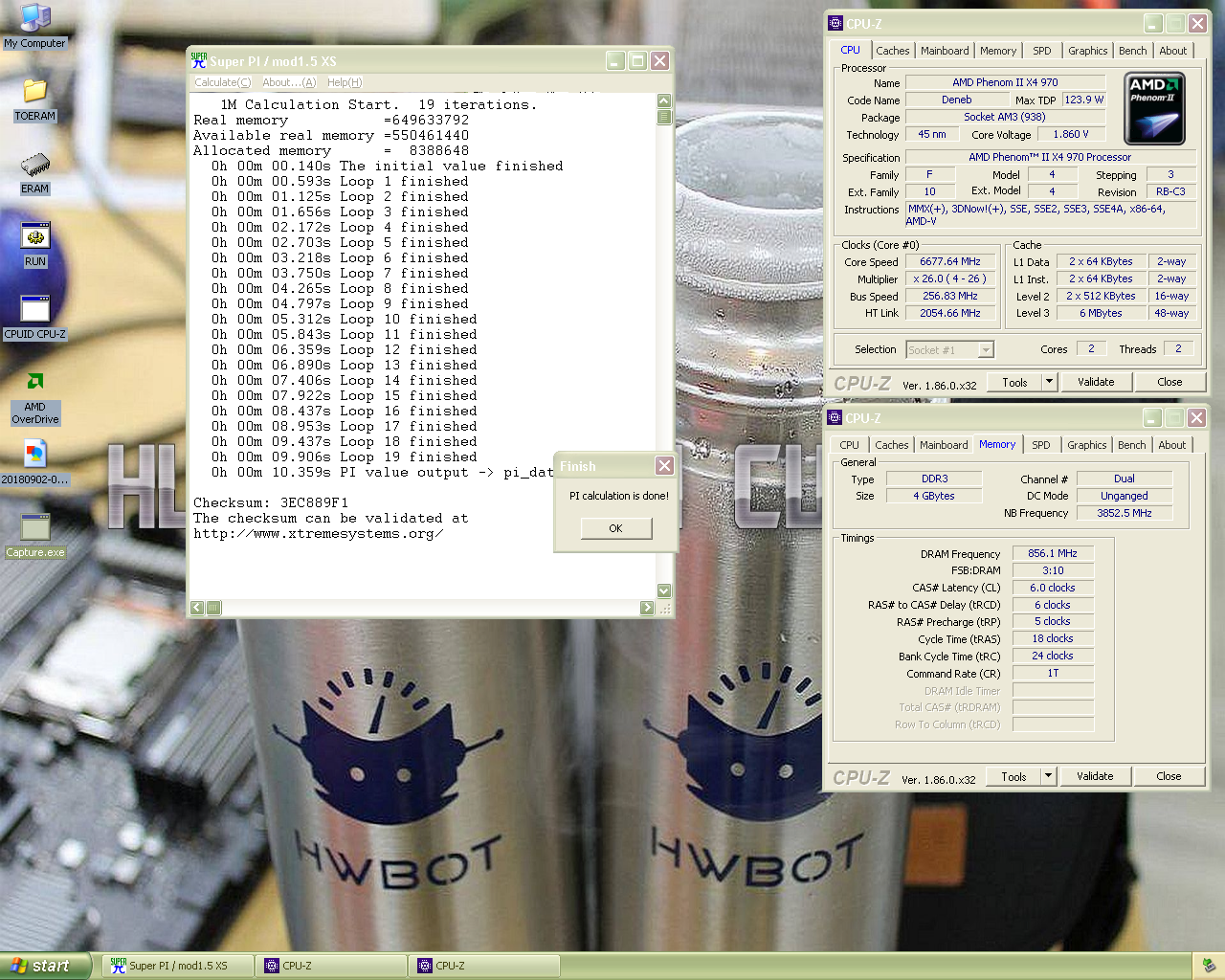Click Super PI vertical scrollbar down arrow

pyautogui.click(x=664, y=591)
